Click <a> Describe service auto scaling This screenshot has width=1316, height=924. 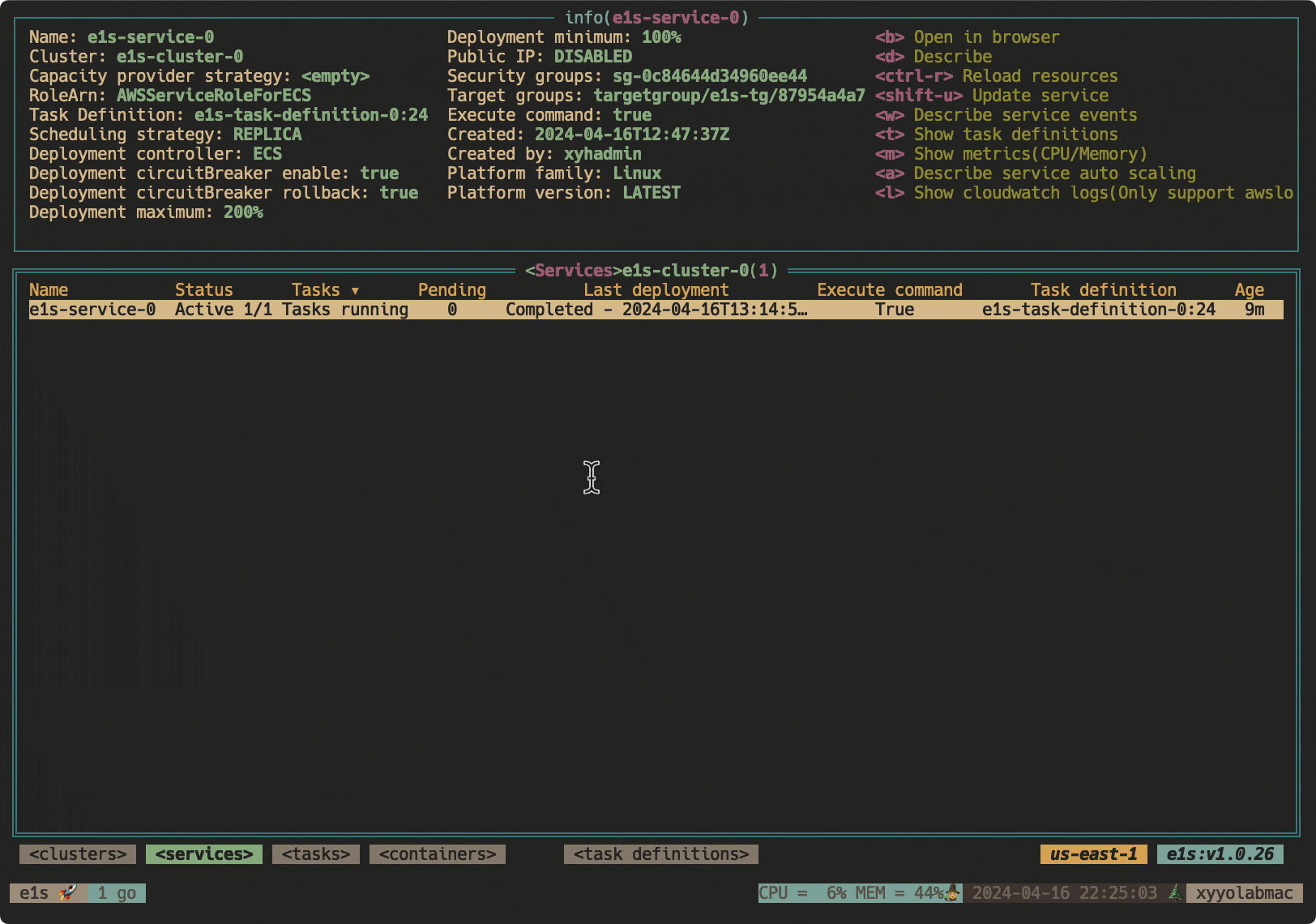point(1036,173)
